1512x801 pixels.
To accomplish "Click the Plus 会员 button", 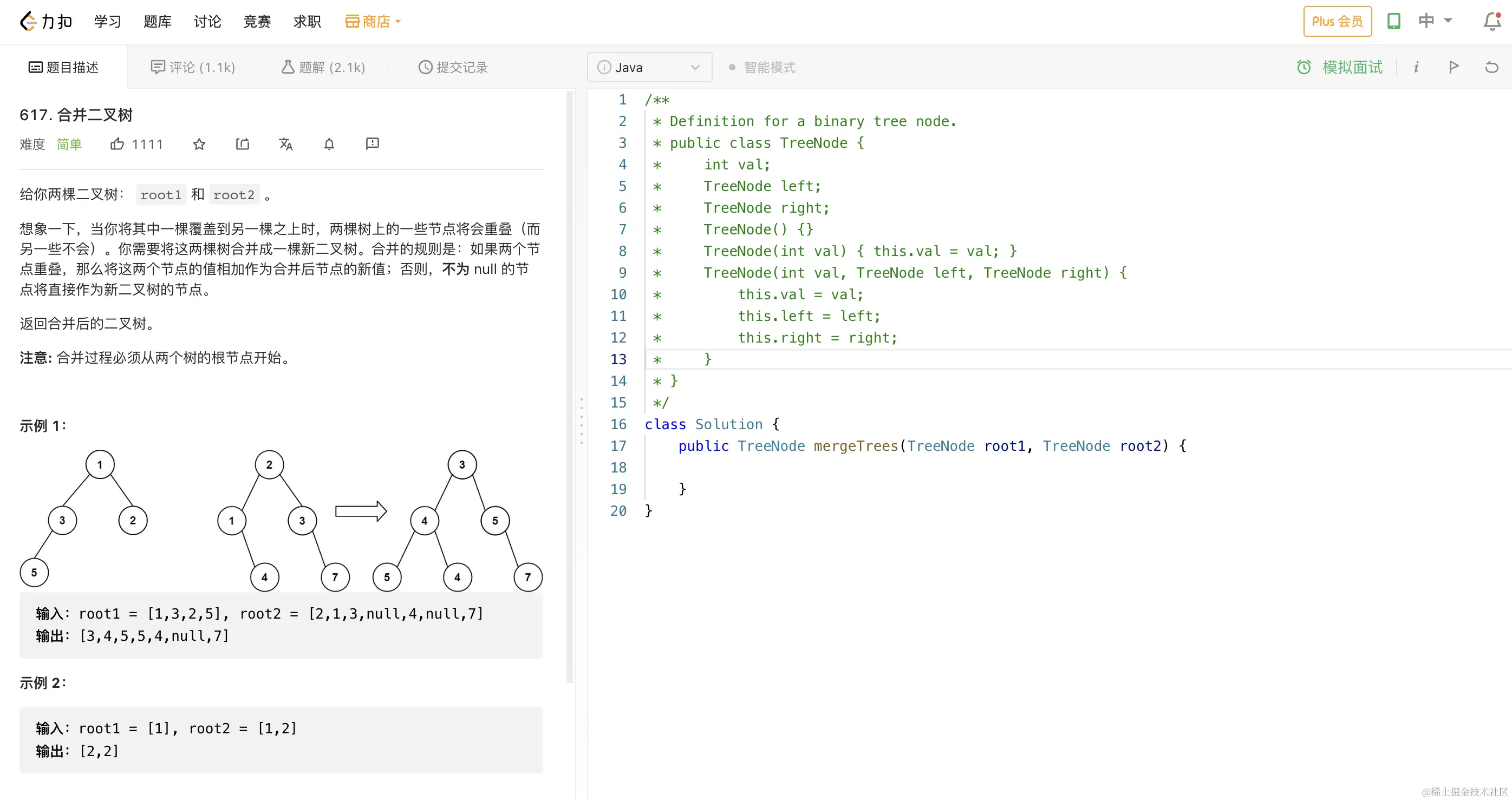I will (1337, 22).
